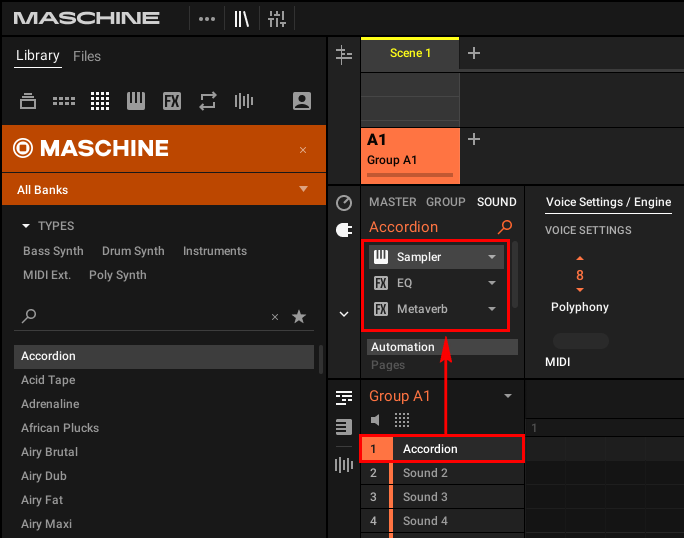The width and height of the screenshot is (684, 538).
Task: Filter by Bass Synth type
Action: click(x=53, y=251)
